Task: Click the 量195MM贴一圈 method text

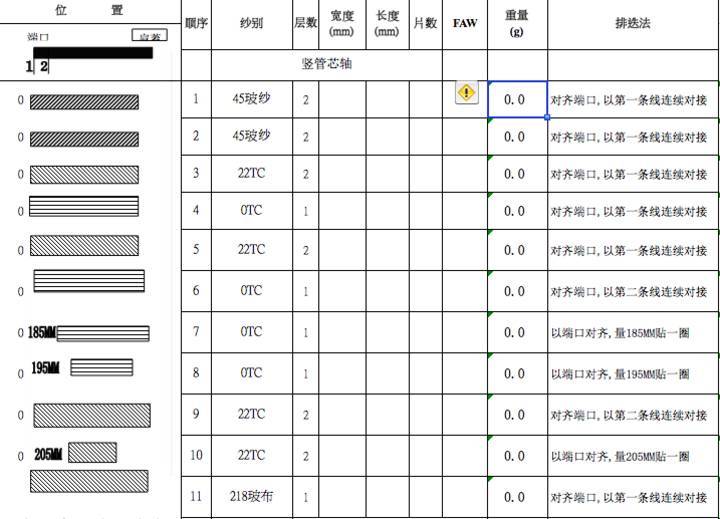Action: [652, 374]
